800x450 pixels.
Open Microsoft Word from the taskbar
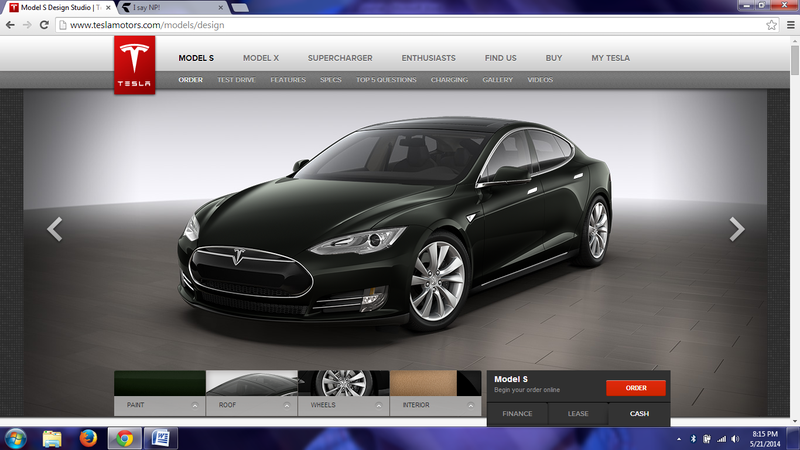161,438
